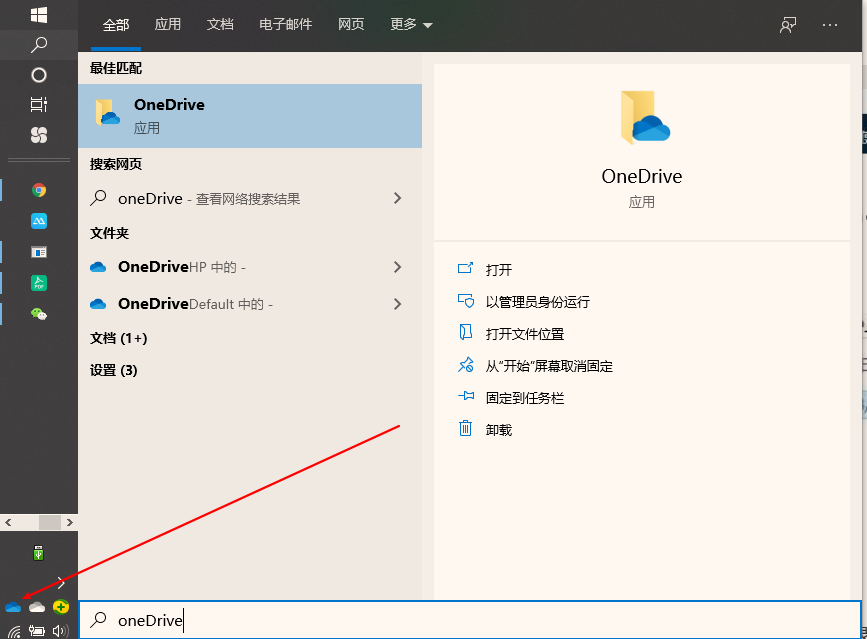This screenshot has height=639, width=867.
Task: Click the blue OneDrive cloud in the system tray
Action: [x=12, y=606]
